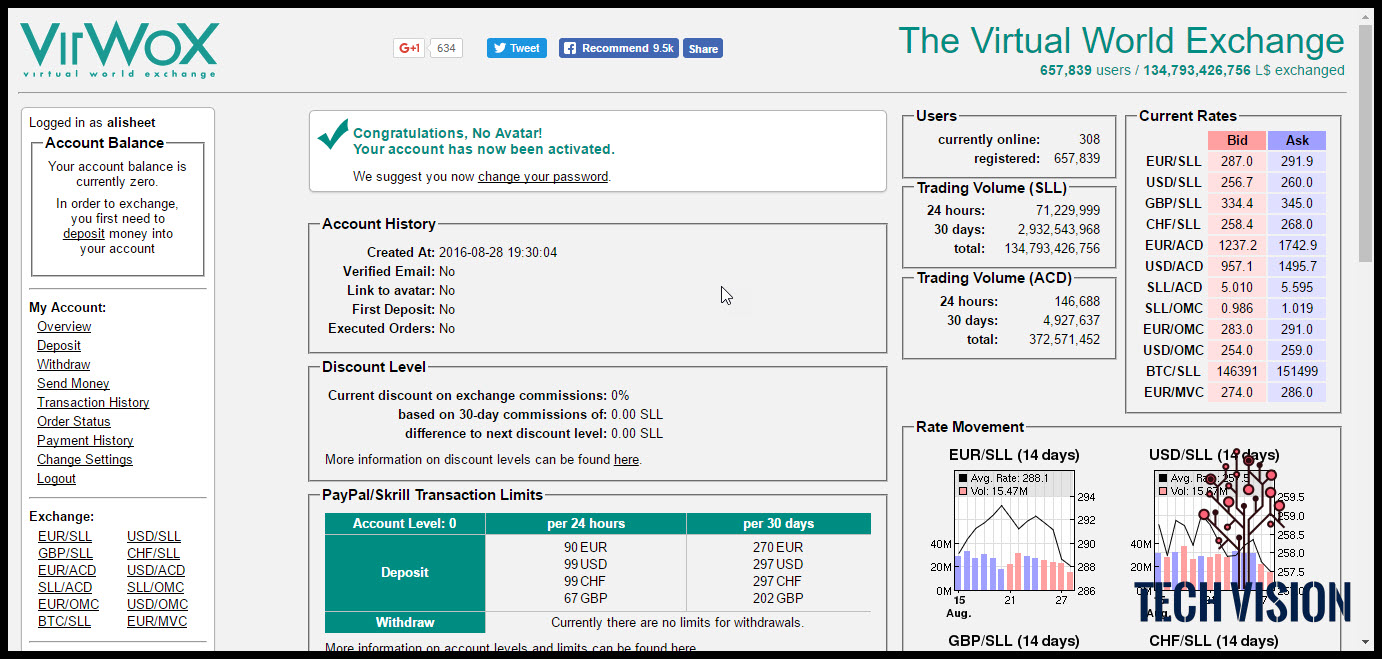Click the Withdraw row cell in limits table
Viewport: 1382px width, 659px height.
tap(405, 622)
